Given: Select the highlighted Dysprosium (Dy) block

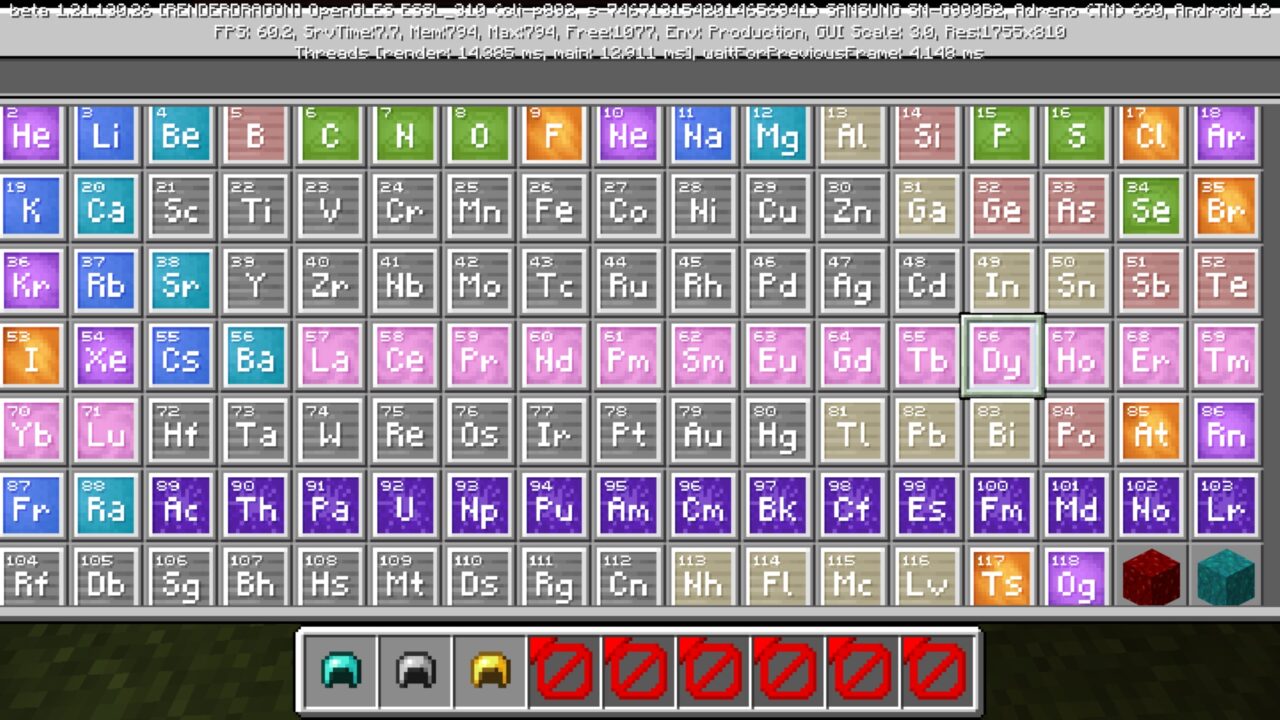Looking at the screenshot, I should (x=1001, y=358).
